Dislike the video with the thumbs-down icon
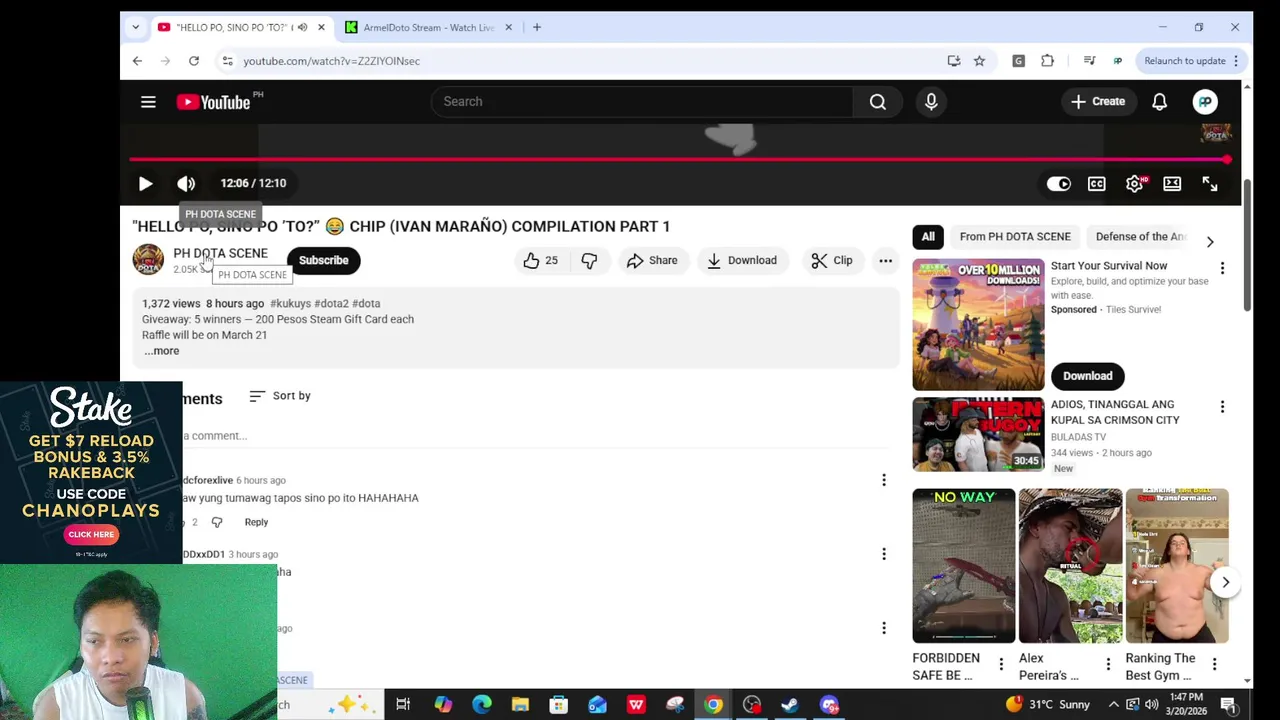Viewport: 1280px width, 720px height. click(x=589, y=260)
